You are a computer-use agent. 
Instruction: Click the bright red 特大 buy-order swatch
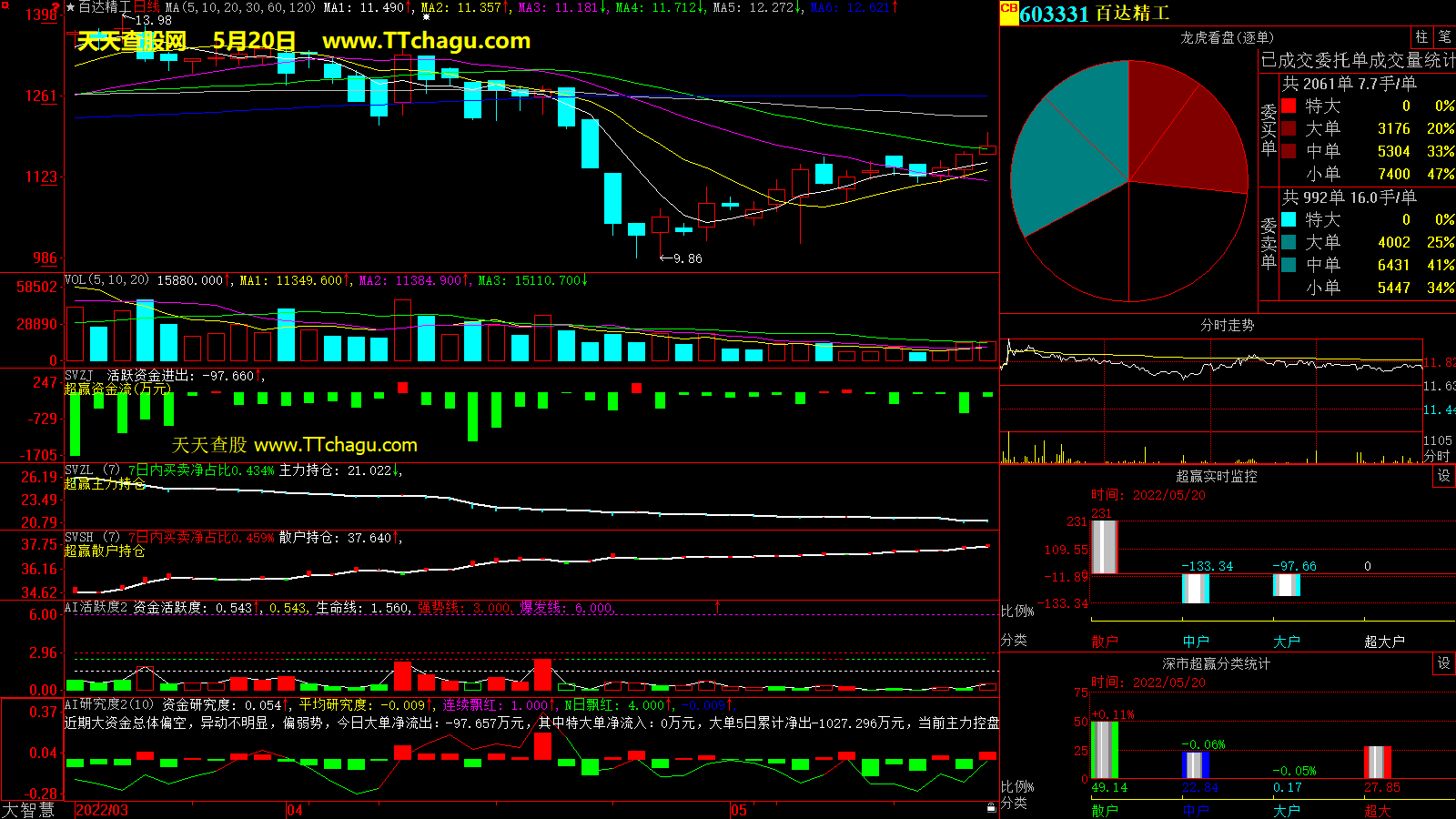pos(1289,106)
